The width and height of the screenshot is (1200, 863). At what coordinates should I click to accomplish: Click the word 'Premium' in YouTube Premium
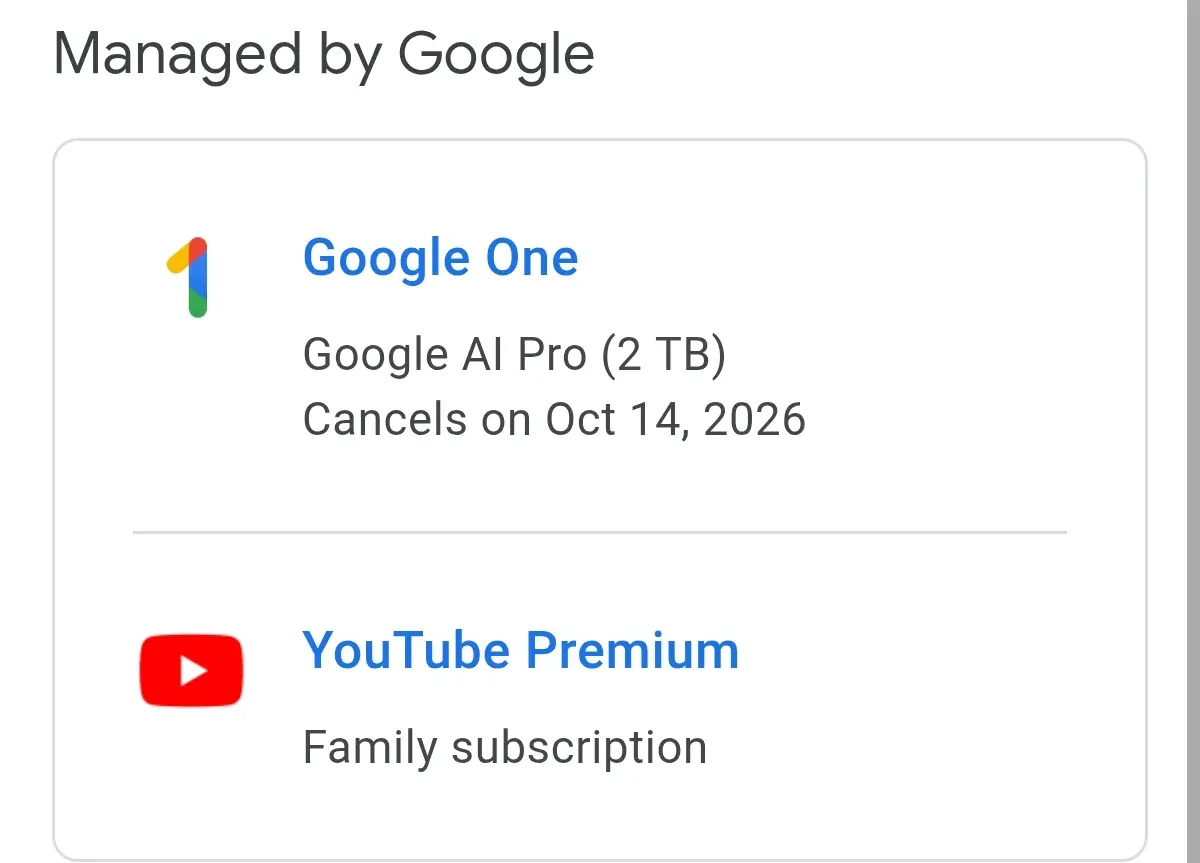[x=632, y=651]
